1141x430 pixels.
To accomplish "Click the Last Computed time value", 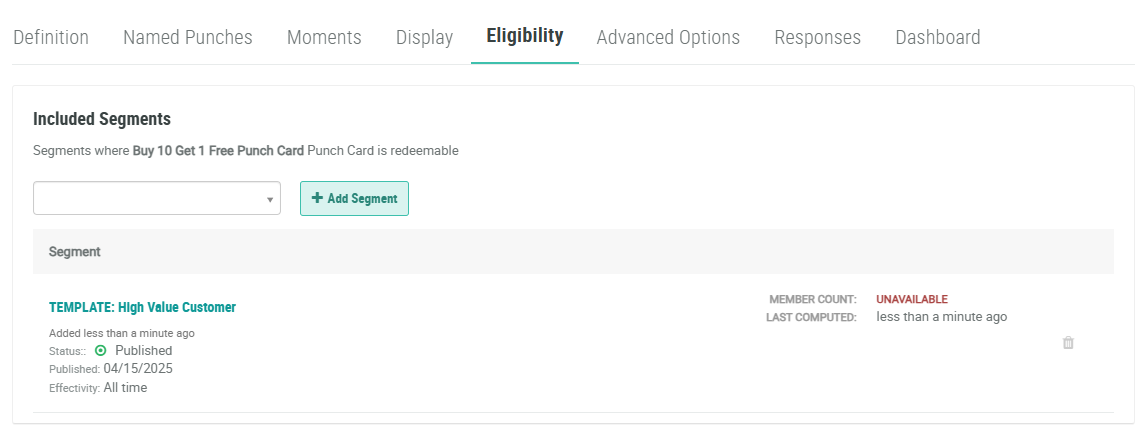I will (941, 317).
